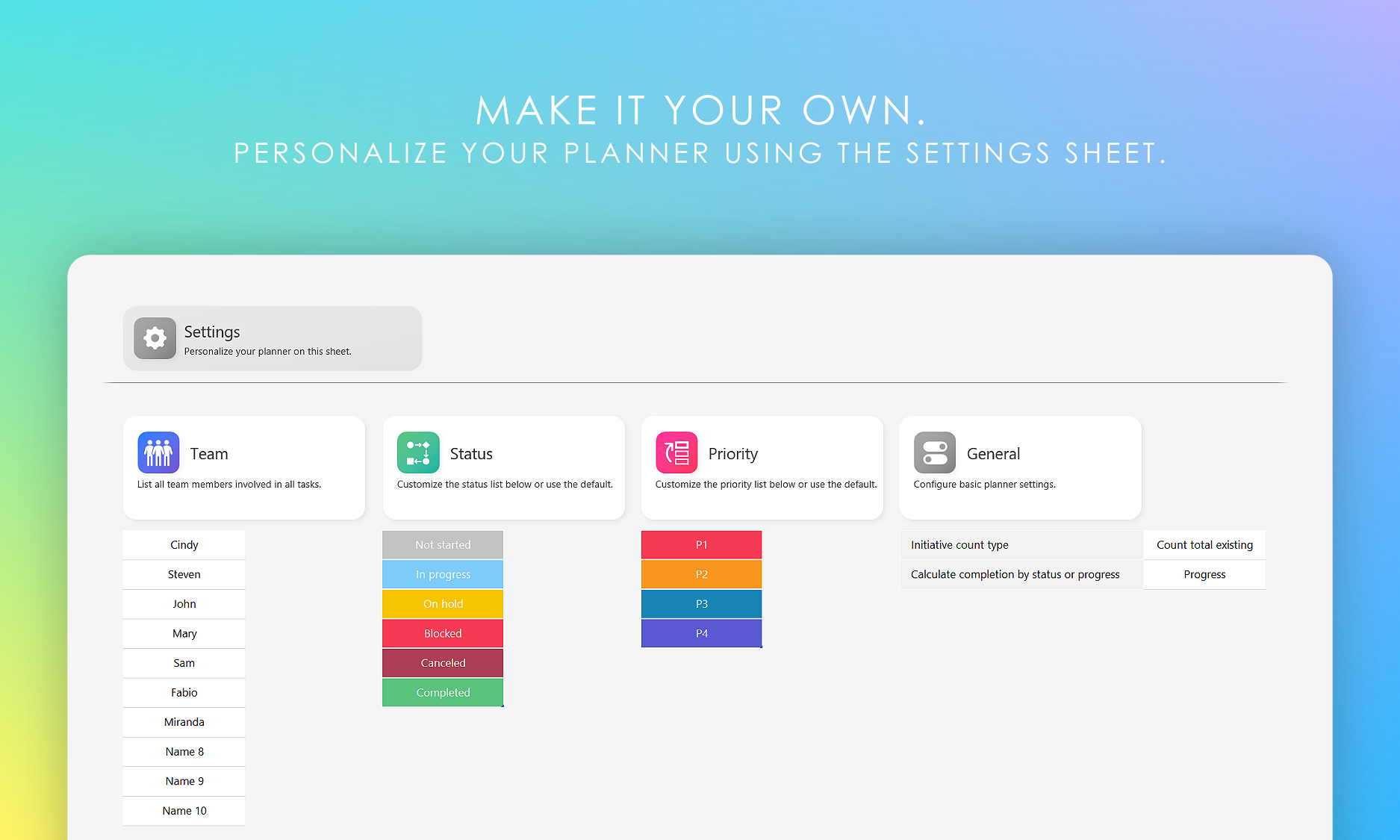The height and width of the screenshot is (840, 1400).
Task: Open the Count total existing dropdown cell
Action: coord(1204,545)
